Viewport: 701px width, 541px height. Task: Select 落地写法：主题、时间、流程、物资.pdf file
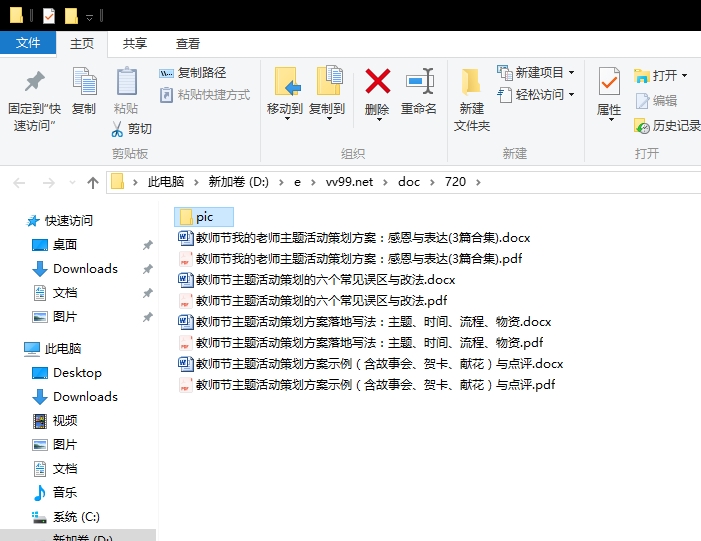coord(360,343)
